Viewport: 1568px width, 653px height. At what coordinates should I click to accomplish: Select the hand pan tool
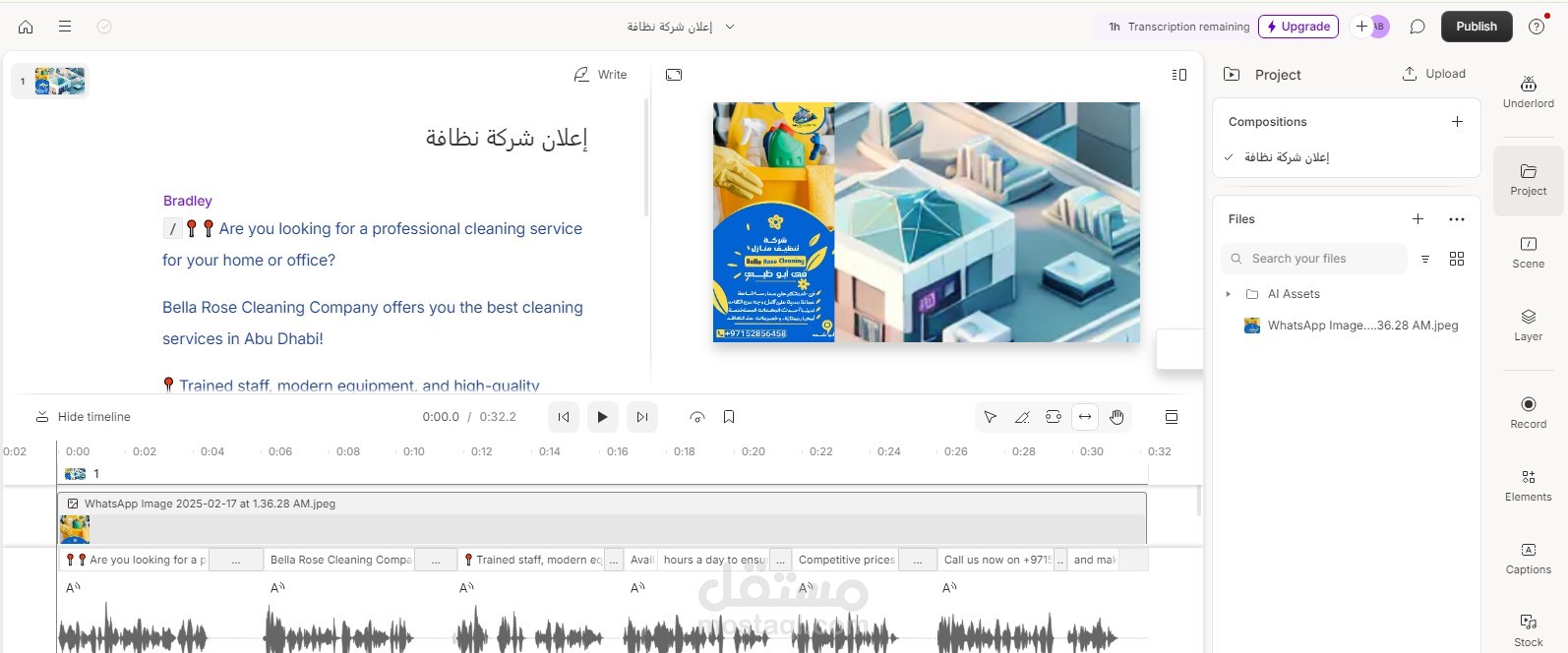[x=1116, y=417]
